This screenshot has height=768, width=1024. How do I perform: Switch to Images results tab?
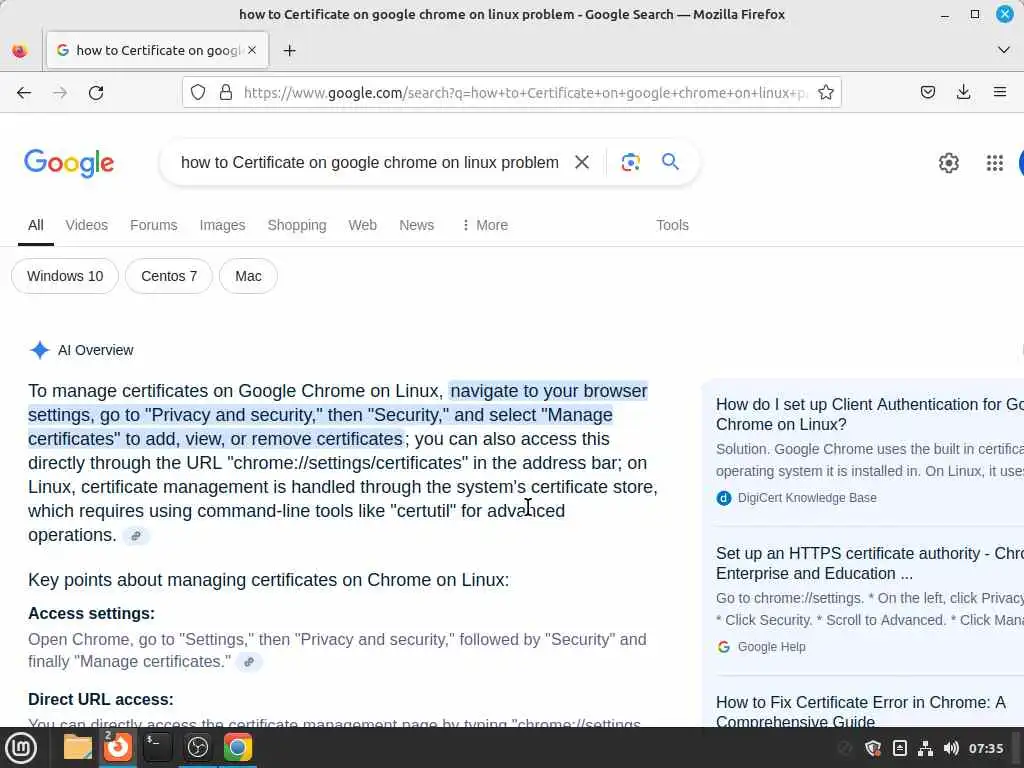(x=222, y=225)
